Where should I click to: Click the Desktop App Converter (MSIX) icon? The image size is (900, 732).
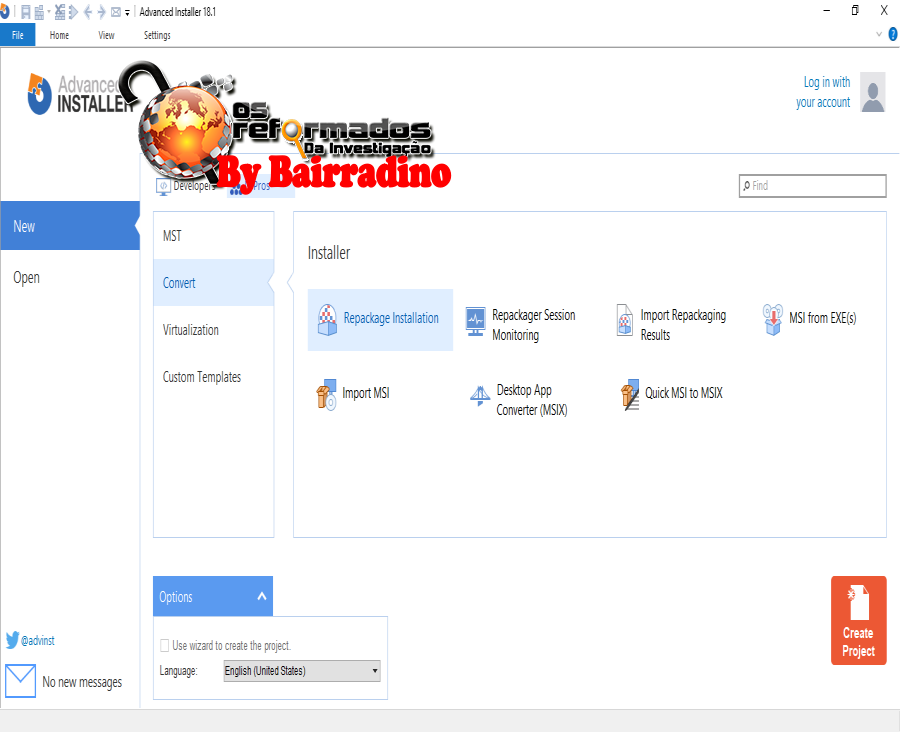point(480,396)
